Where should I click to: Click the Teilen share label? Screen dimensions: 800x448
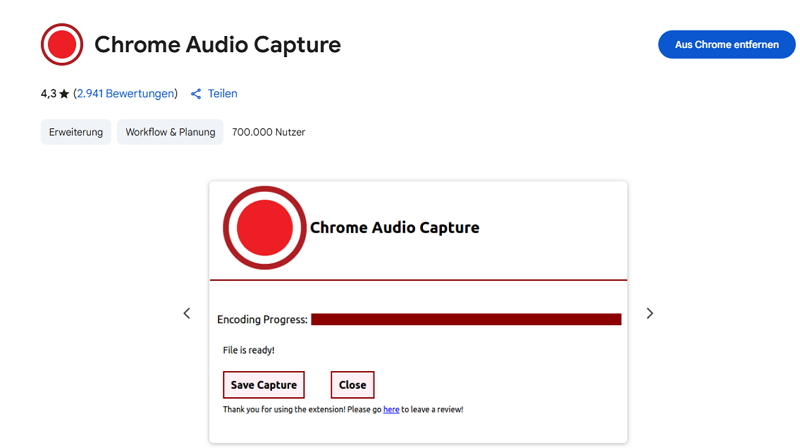(x=222, y=94)
